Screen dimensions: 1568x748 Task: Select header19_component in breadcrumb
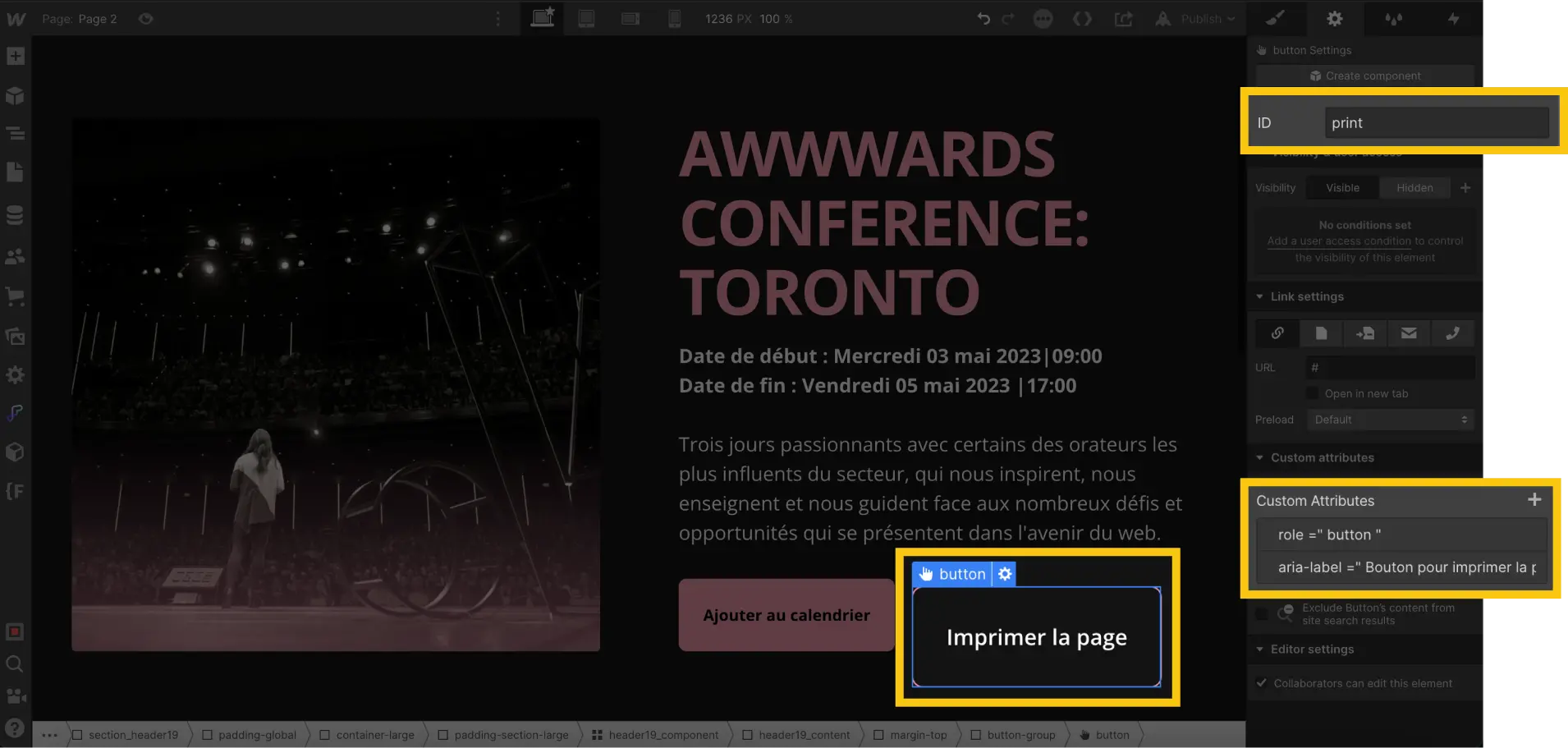click(x=655, y=735)
